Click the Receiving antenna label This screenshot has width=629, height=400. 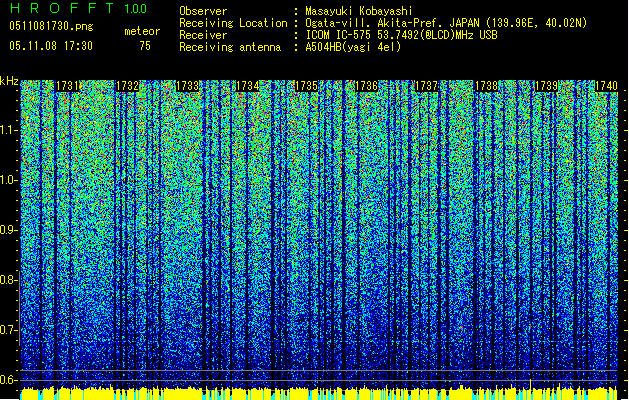(230, 47)
